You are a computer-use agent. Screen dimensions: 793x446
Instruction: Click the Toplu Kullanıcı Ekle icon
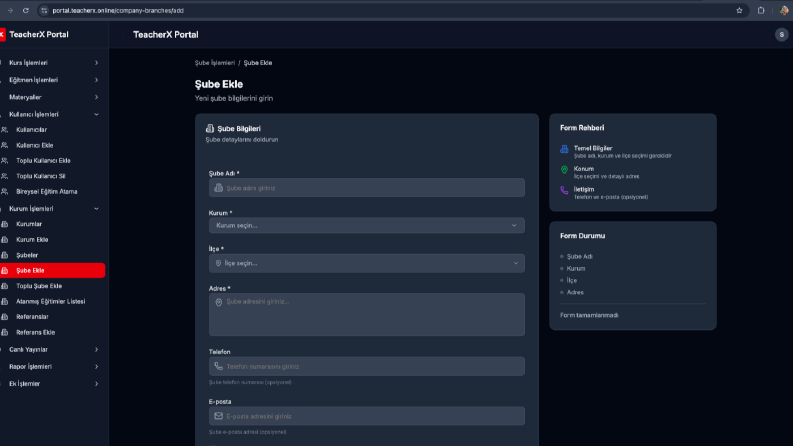click(5, 161)
